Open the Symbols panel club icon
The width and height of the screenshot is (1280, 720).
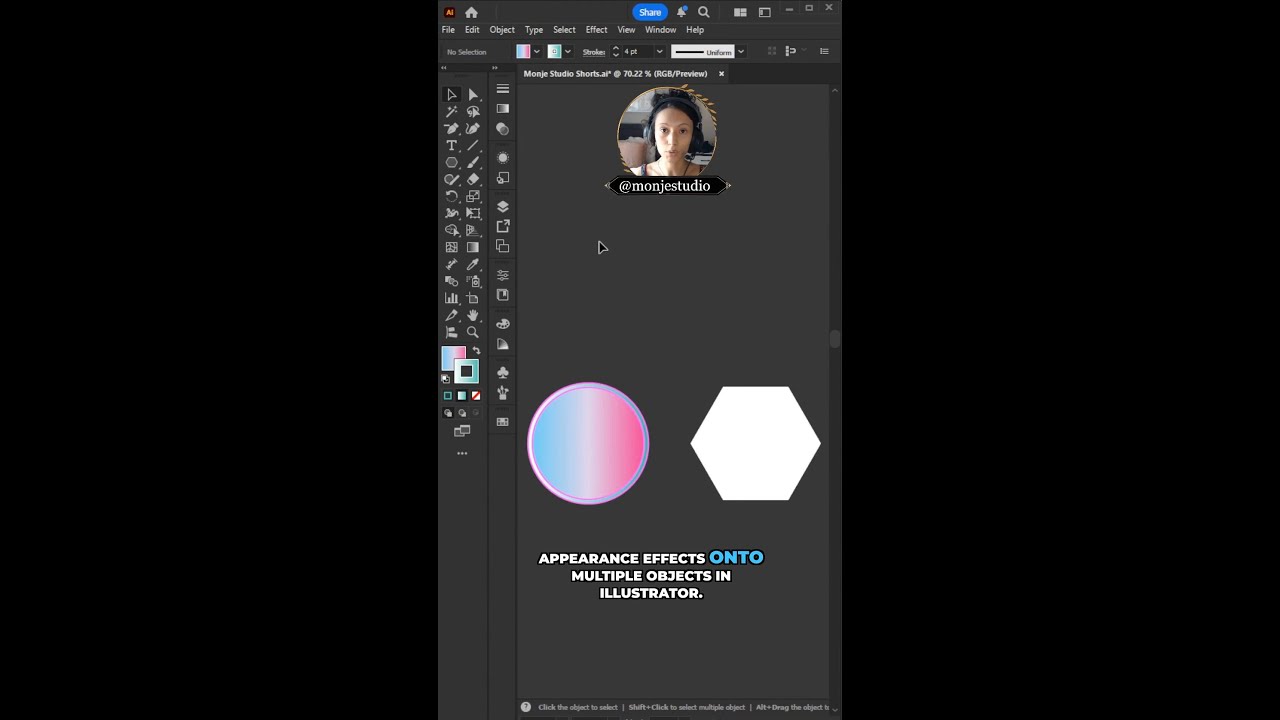coord(503,373)
